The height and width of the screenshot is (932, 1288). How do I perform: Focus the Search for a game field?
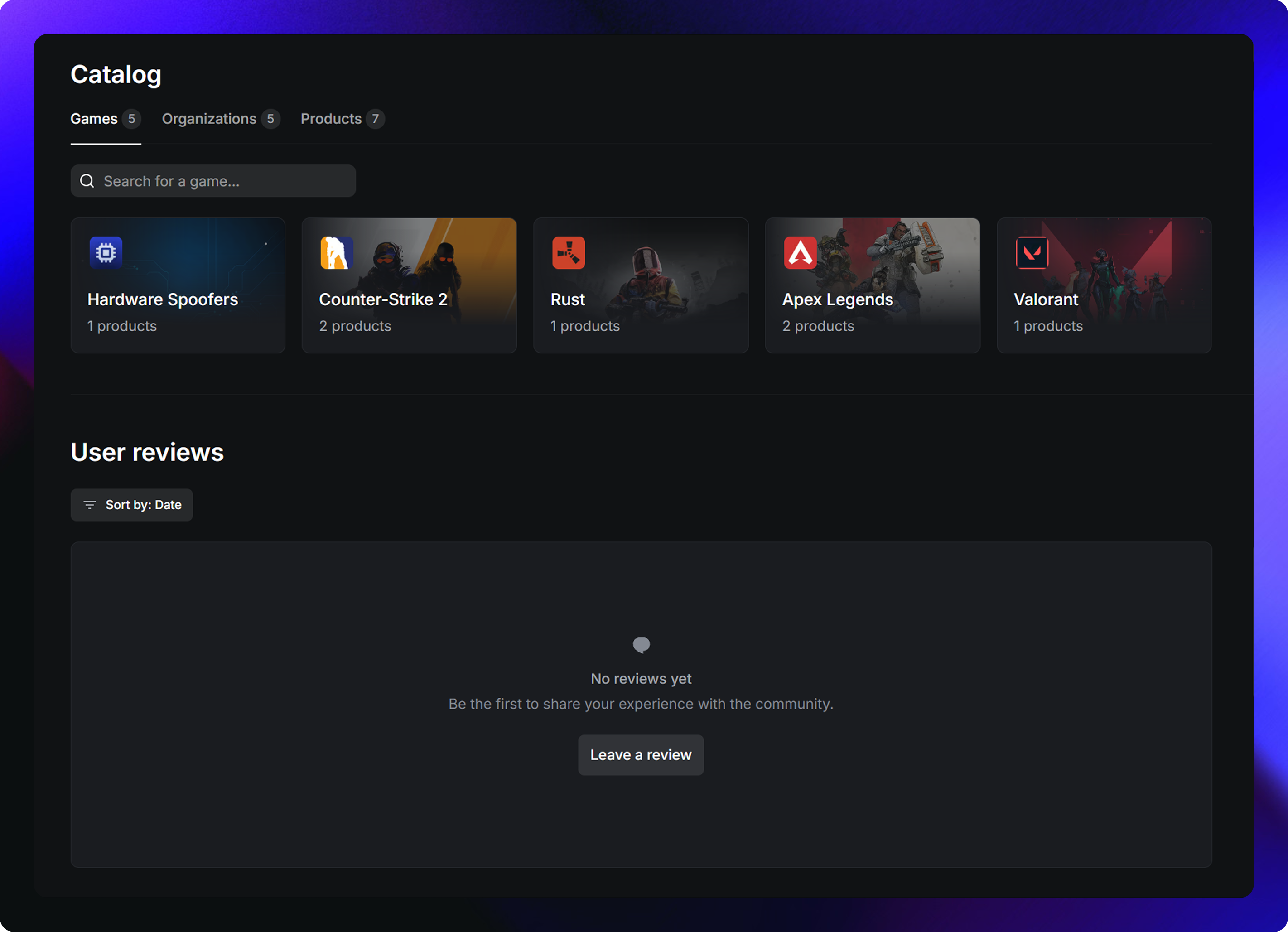213,181
